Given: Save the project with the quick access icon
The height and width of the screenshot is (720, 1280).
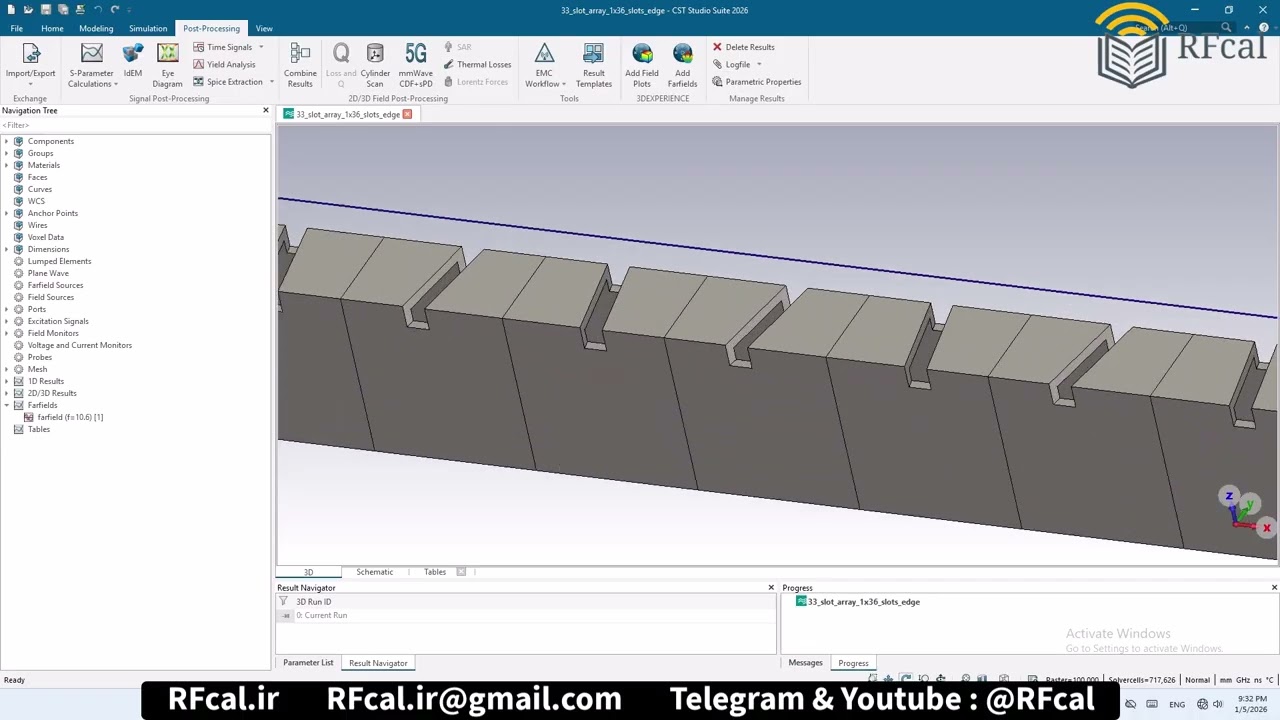Looking at the screenshot, I should [45, 10].
